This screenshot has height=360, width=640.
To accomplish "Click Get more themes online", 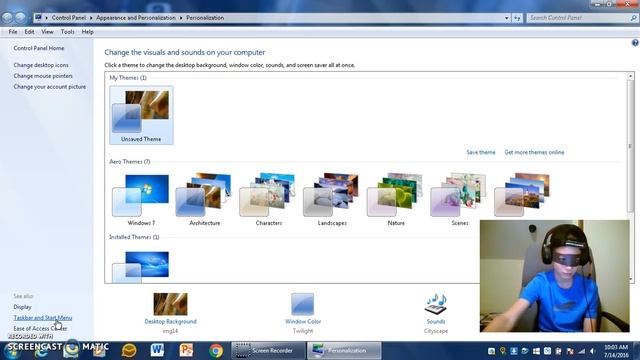I will (x=534, y=152).
